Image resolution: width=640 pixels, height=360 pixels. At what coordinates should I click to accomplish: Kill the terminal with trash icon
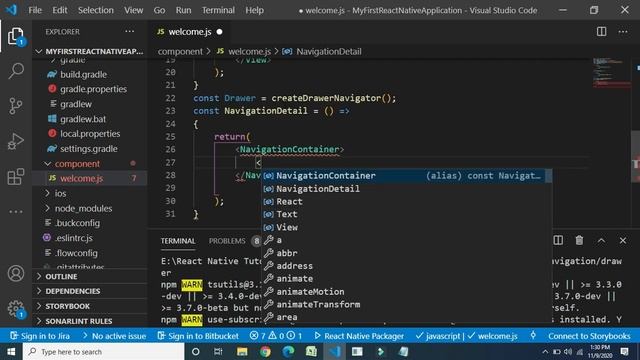click(579, 240)
